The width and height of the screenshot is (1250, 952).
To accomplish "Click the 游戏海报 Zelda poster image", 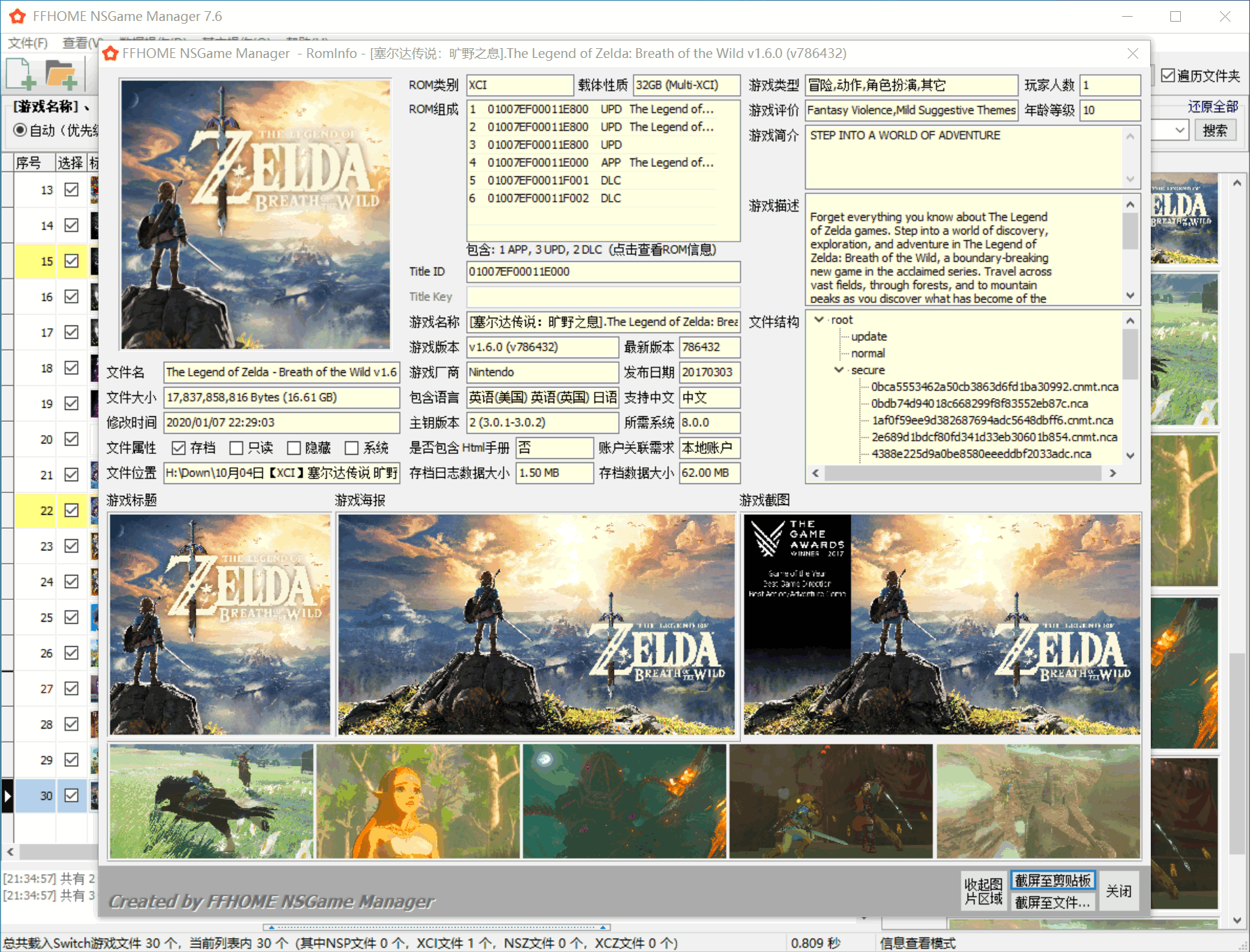I will pos(537,624).
